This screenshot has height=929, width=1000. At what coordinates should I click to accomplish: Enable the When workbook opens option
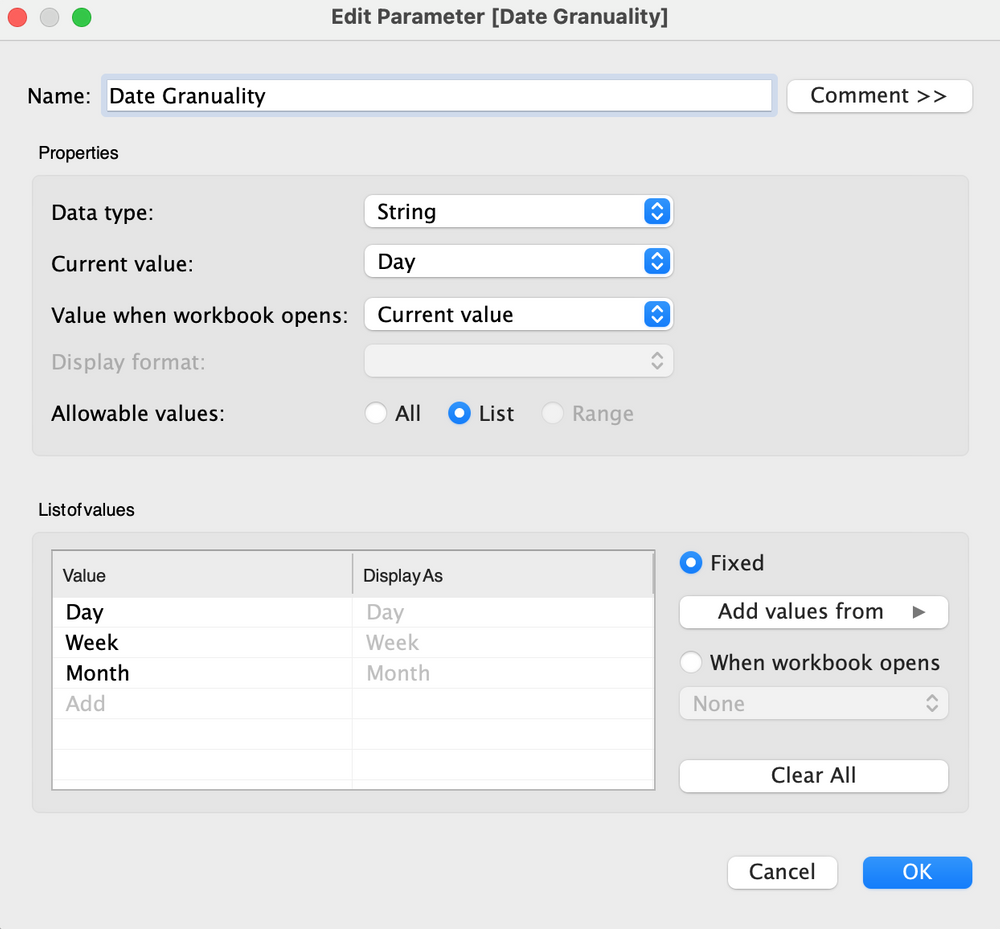click(x=690, y=662)
